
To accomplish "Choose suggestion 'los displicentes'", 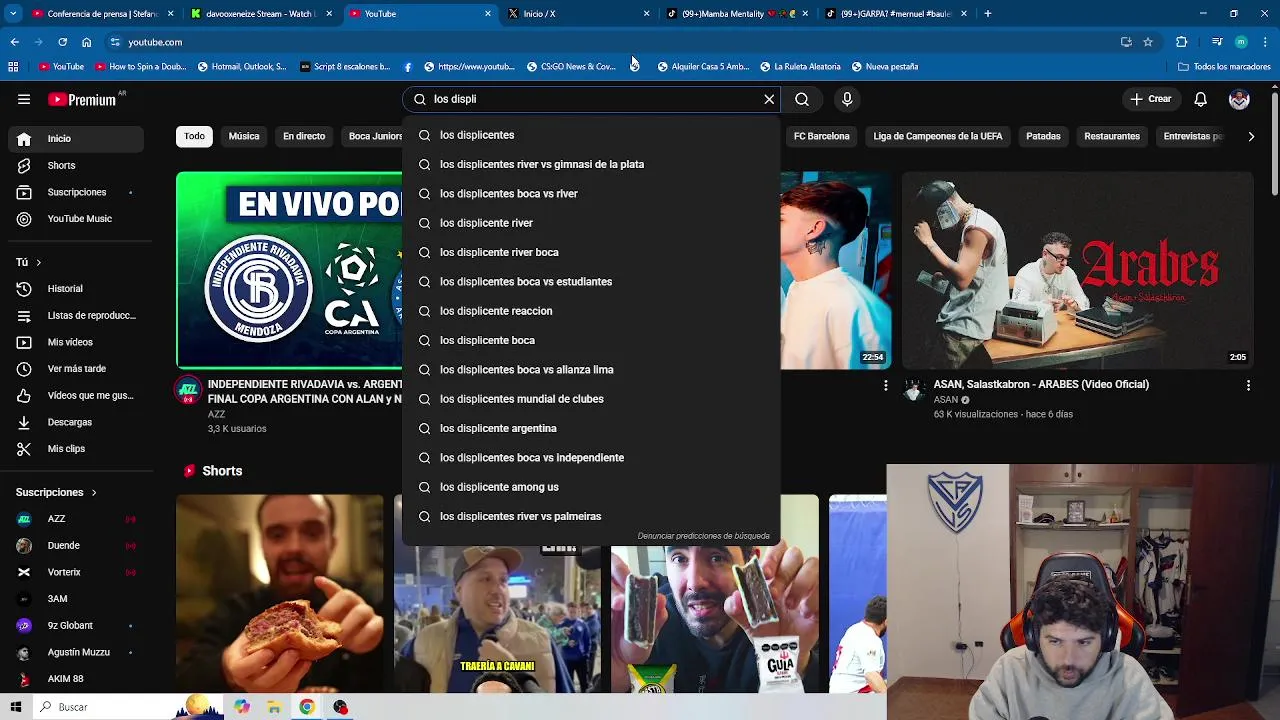I will 591,135.
